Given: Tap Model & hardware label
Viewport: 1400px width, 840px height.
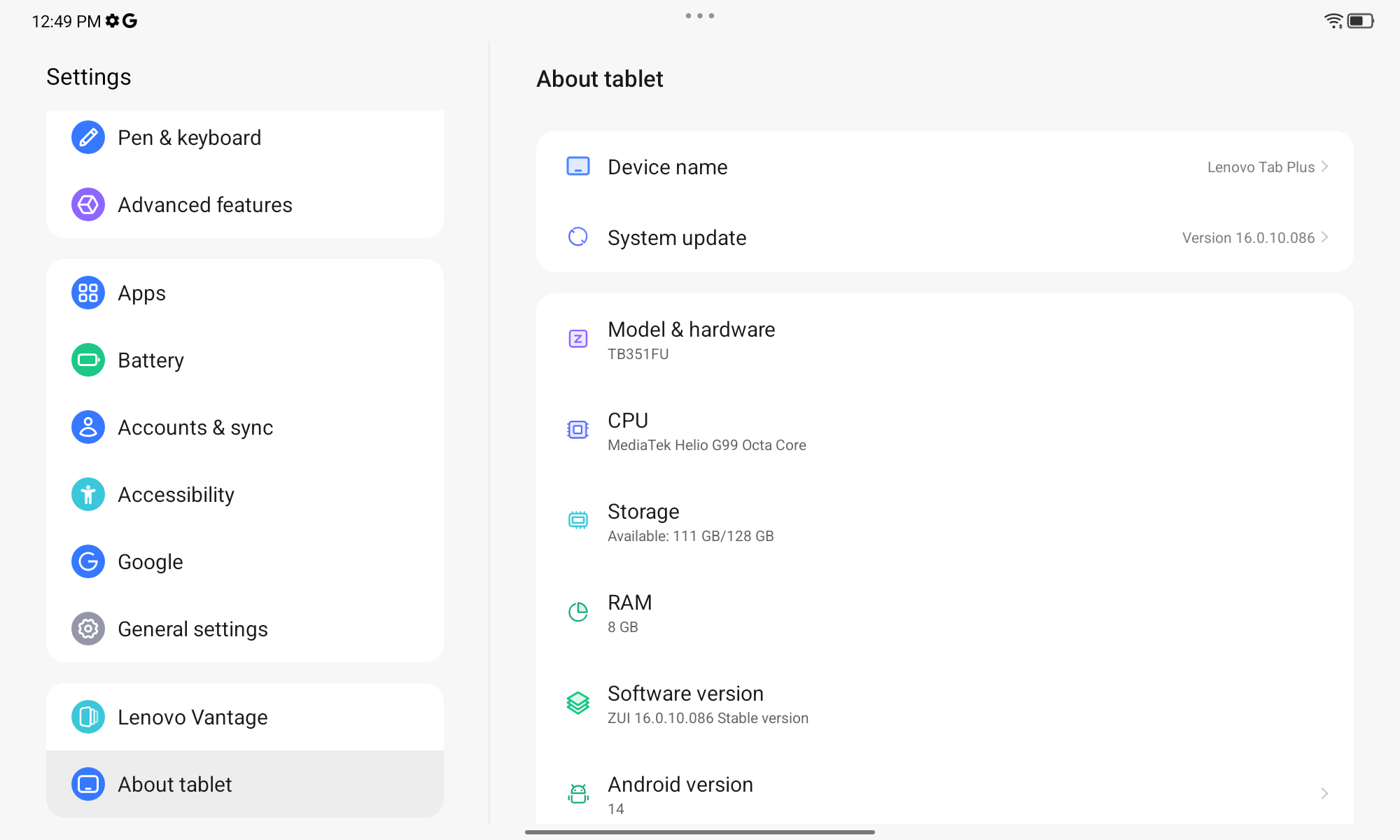Looking at the screenshot, I should [691, 330].
